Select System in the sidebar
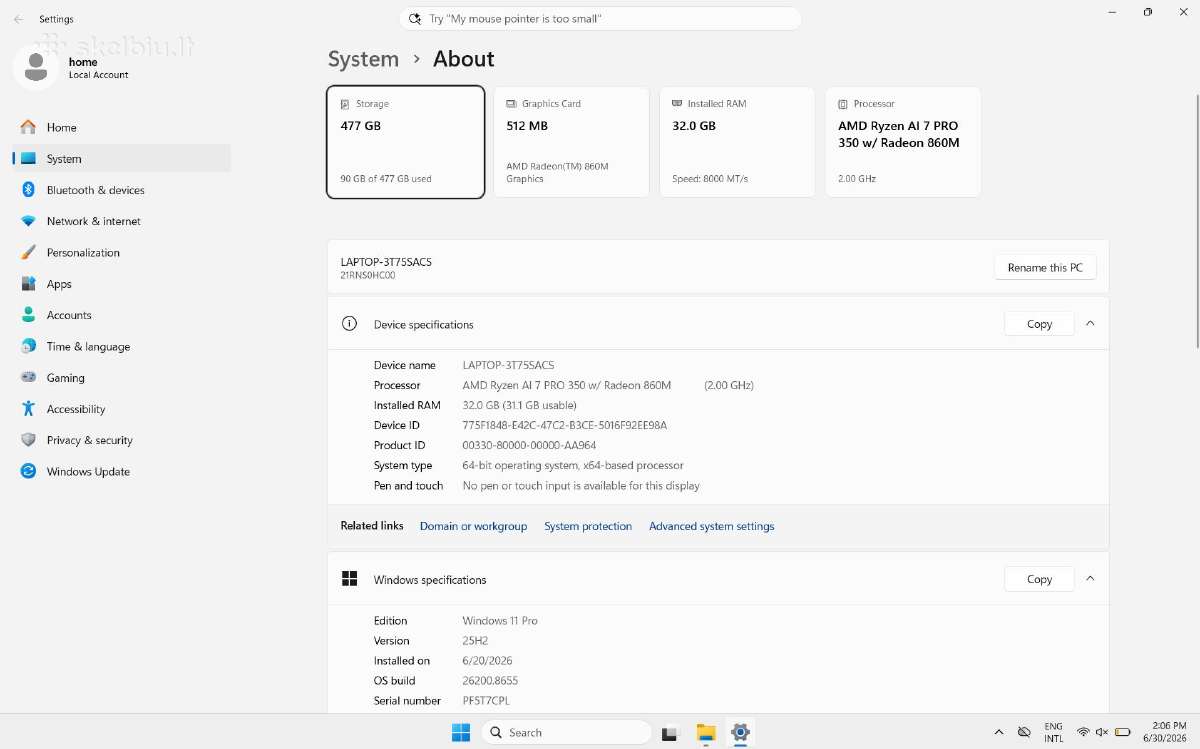Viewport: 1200px width, 749px height. [121, 158]
